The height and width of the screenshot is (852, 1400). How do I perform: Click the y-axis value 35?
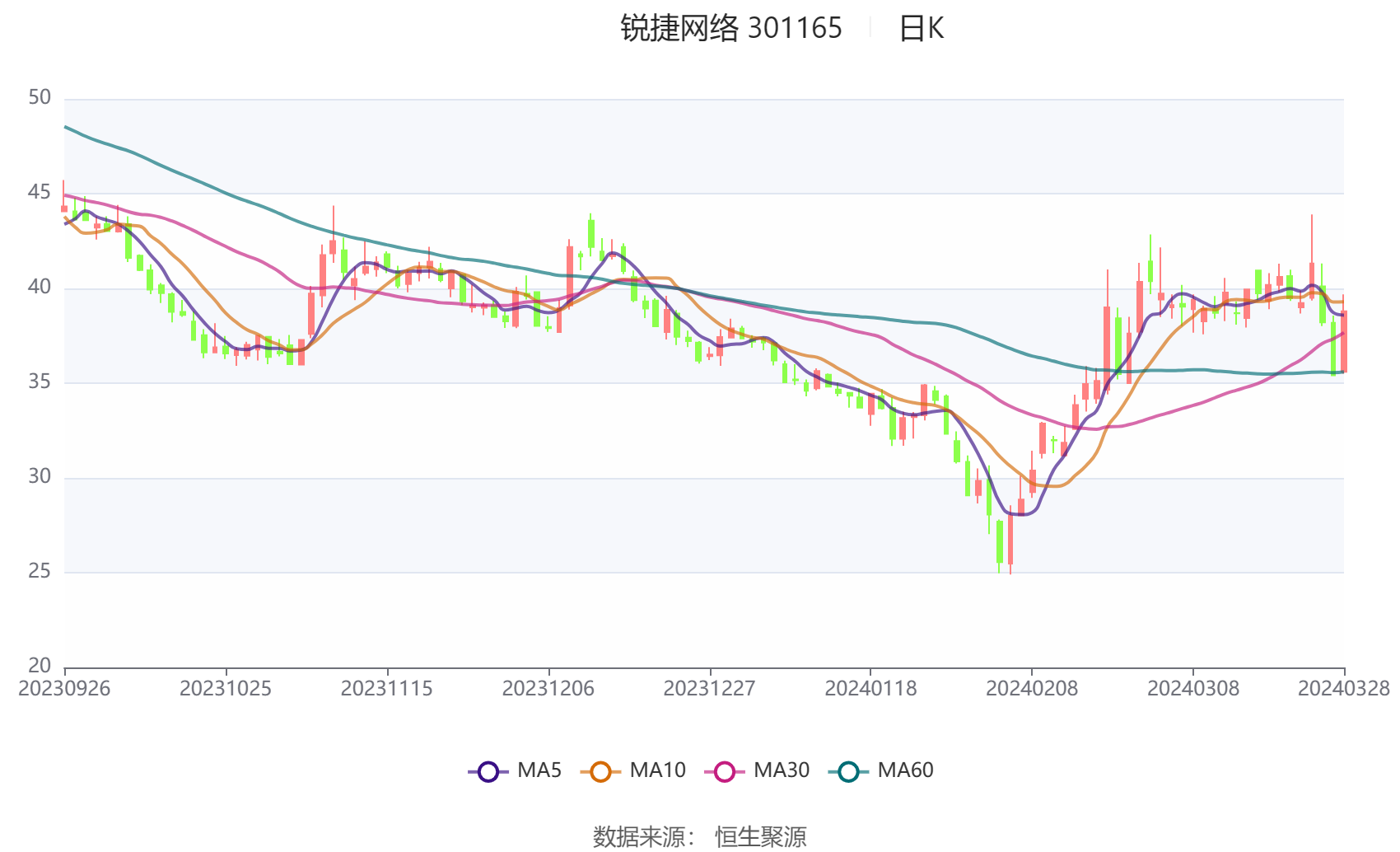coord(40,382)
